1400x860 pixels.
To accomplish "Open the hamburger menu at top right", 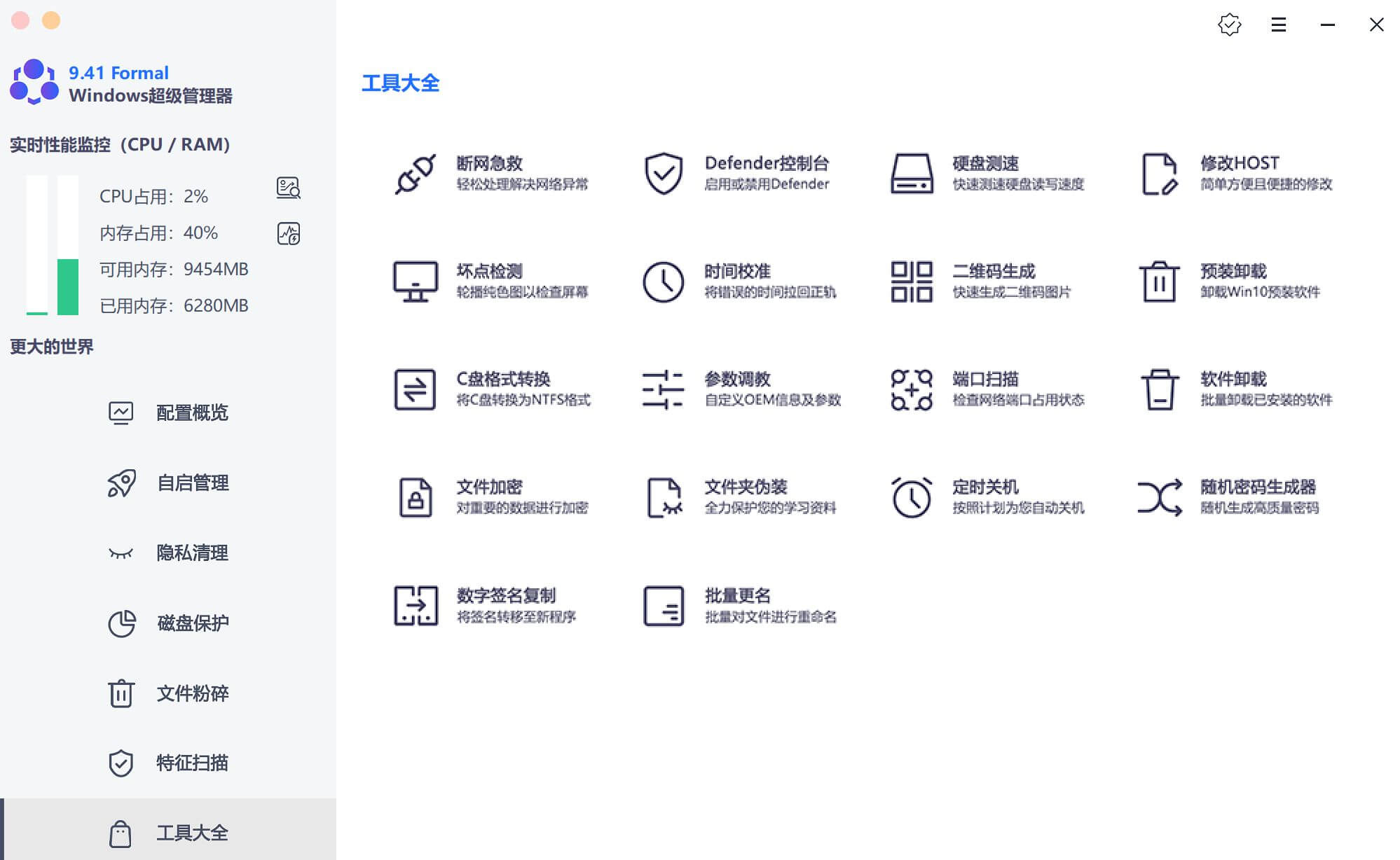I will pyautogui.click(x=1277, y=25).
